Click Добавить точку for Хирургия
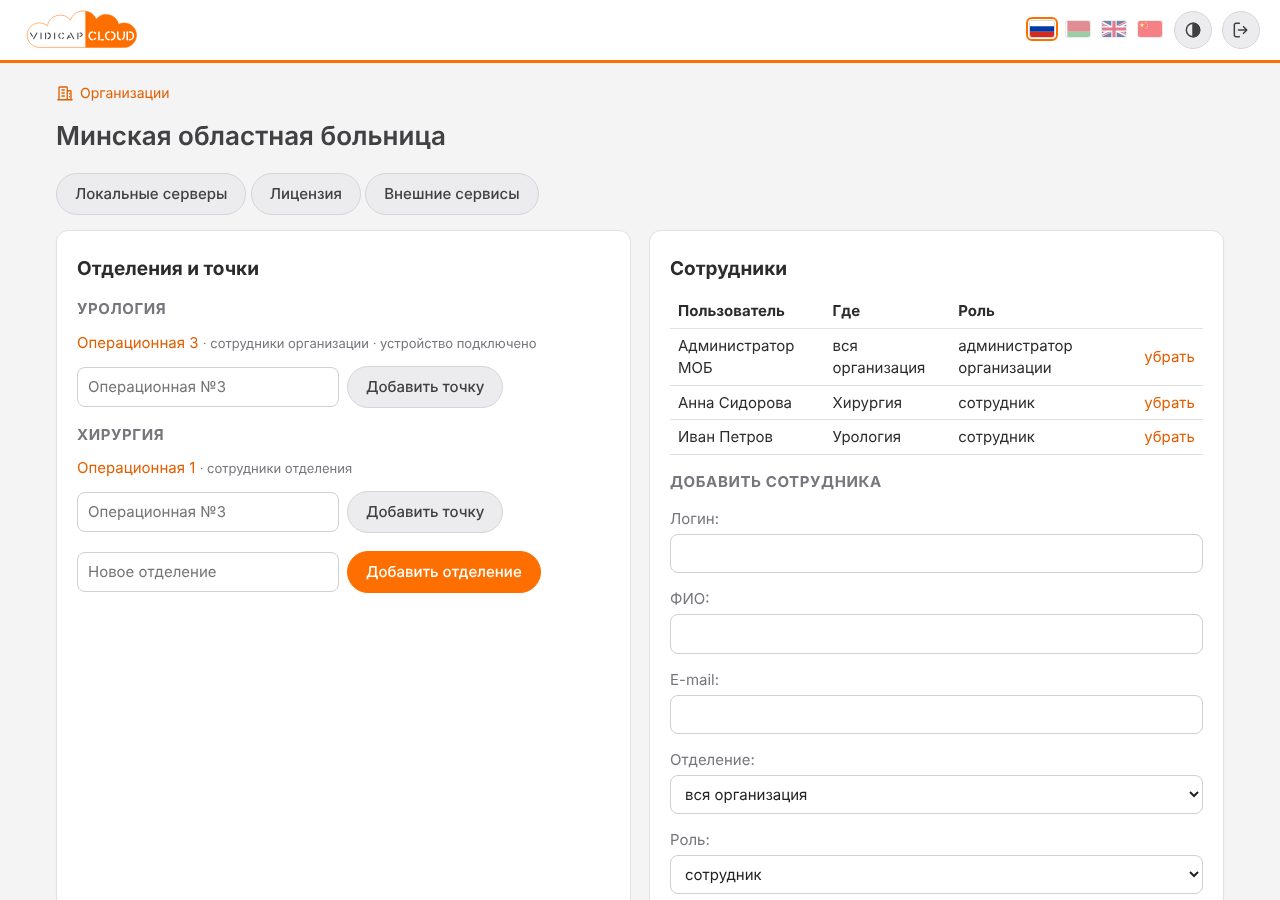1280x900 pixels. click(425, 512)
